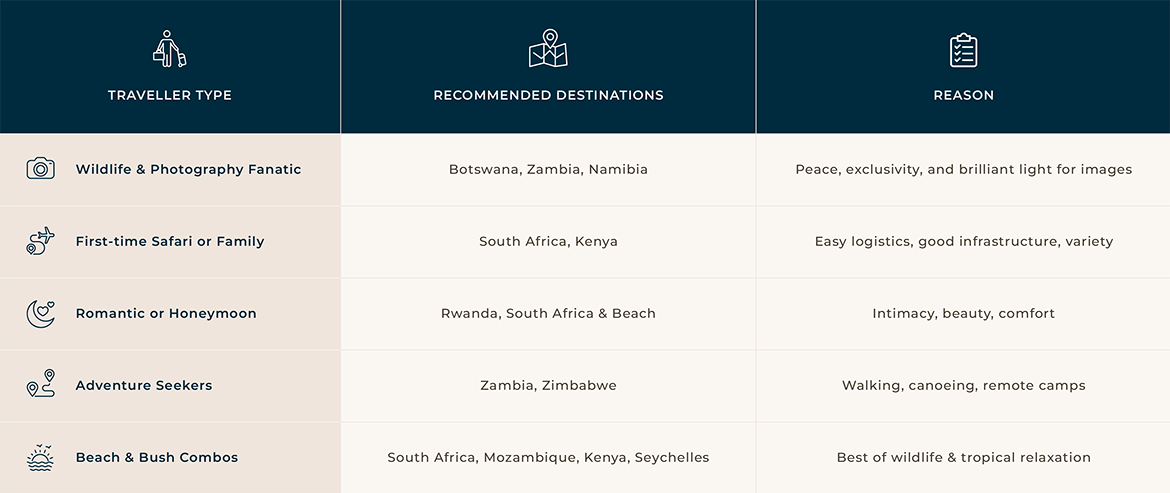Click the map with location pin icon
Screen dimensions: 1170x493
coord(548,49)
